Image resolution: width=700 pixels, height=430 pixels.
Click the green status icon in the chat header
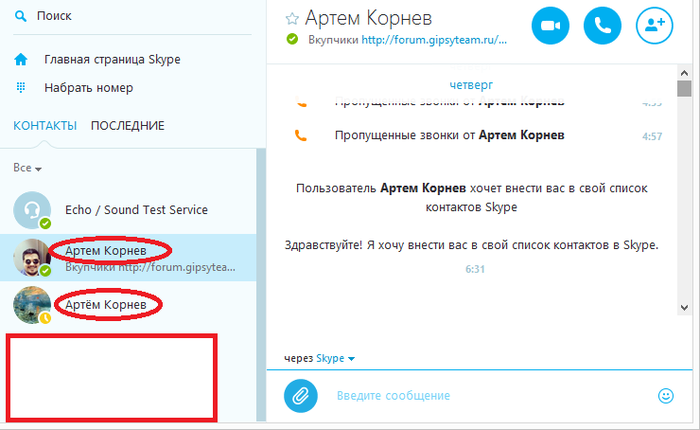point(292,39)
